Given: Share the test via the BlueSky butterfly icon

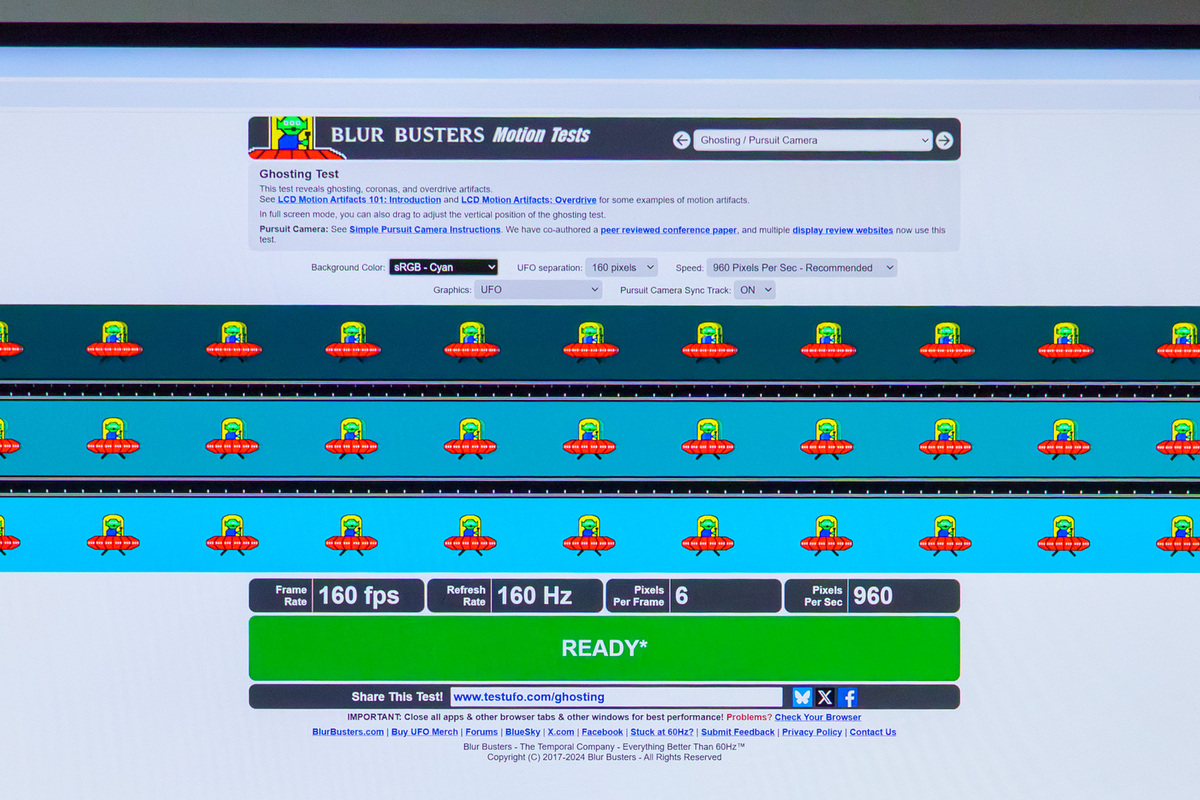Looking at the screenshot, I should pyautogui.click(x=802, y=697).
